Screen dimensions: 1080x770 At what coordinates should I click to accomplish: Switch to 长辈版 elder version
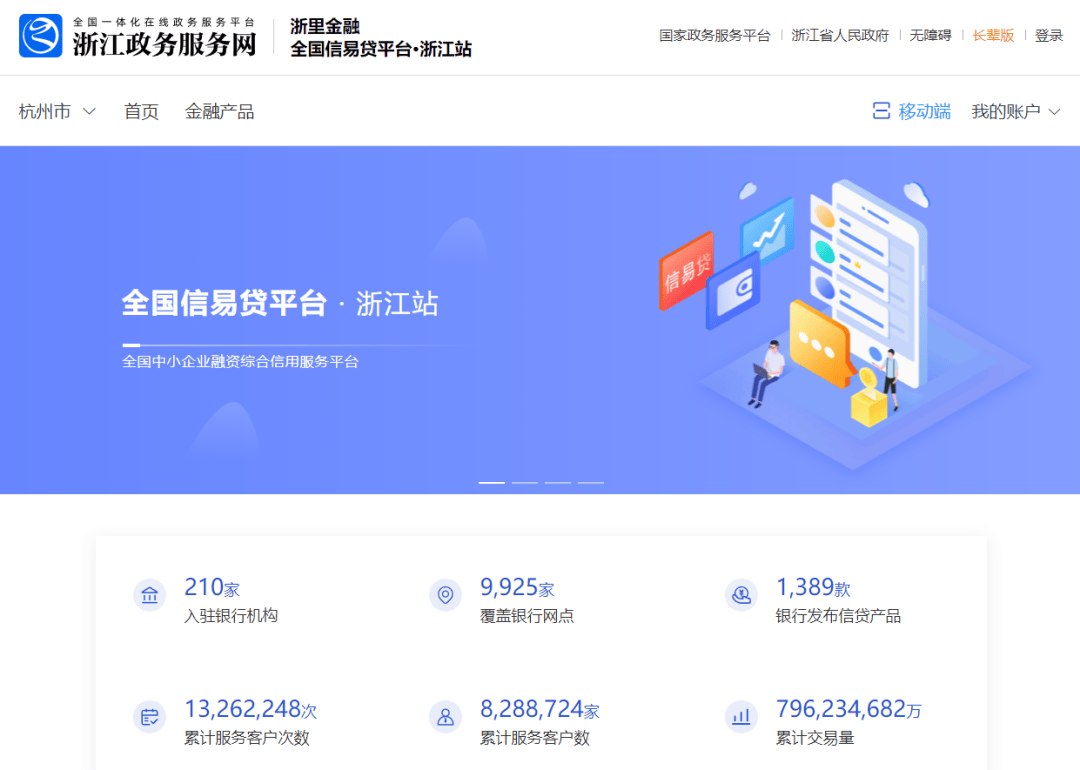pos(993,35)
